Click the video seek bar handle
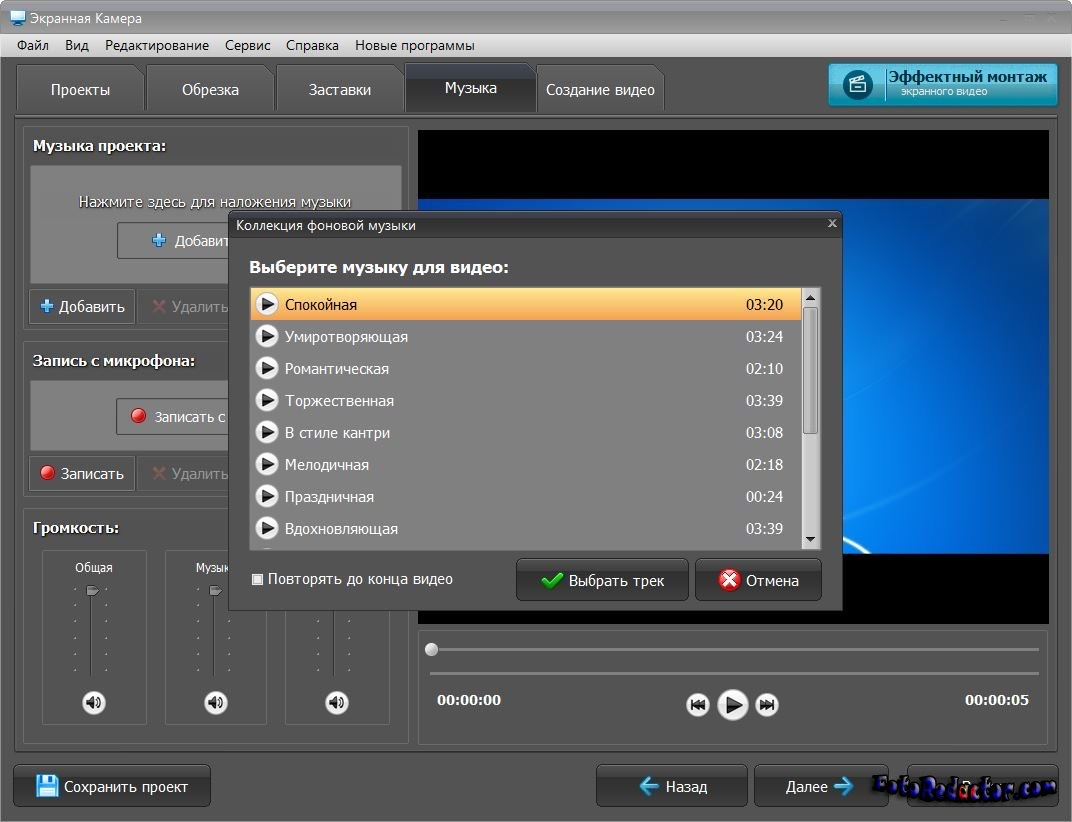 (x=431, y=649)
